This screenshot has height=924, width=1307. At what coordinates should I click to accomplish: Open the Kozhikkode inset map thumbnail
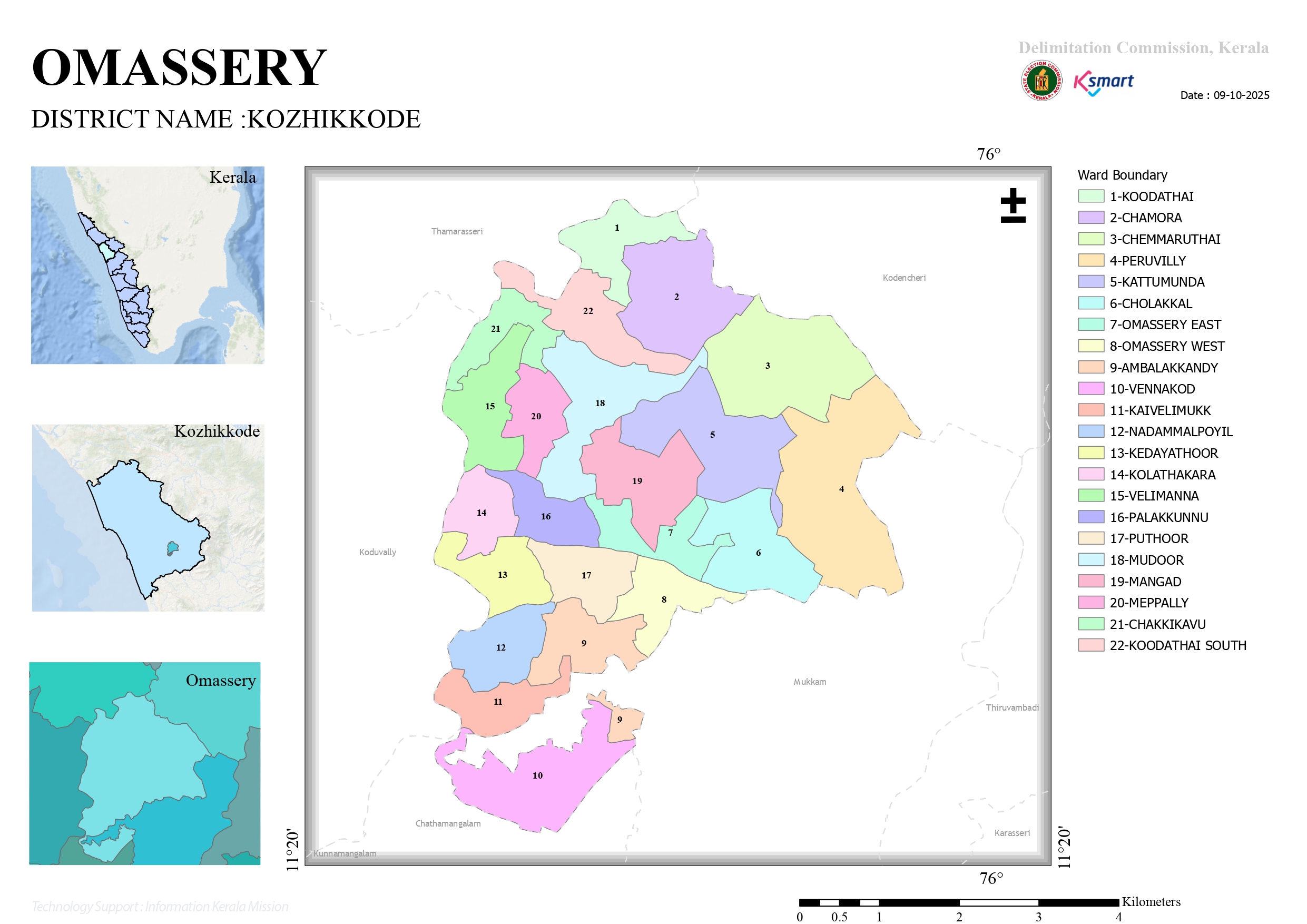click(x=148, y=517)
